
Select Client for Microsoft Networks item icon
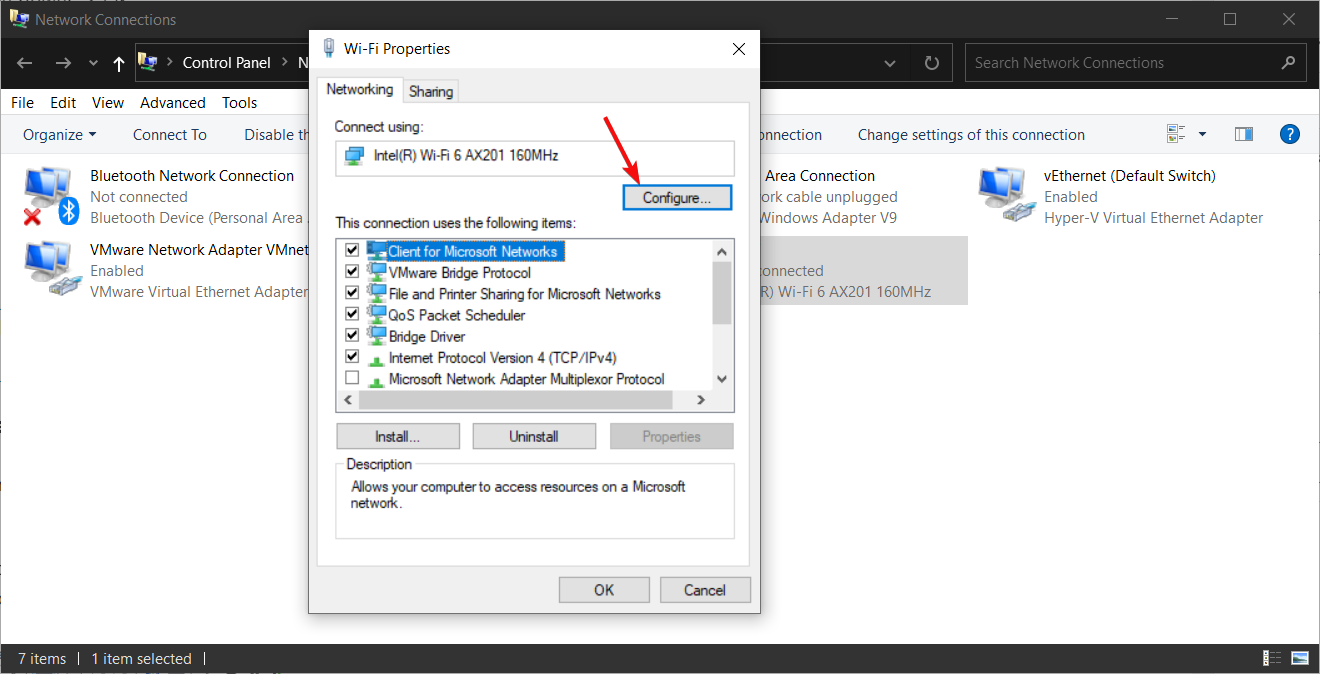tap(376, 250)
